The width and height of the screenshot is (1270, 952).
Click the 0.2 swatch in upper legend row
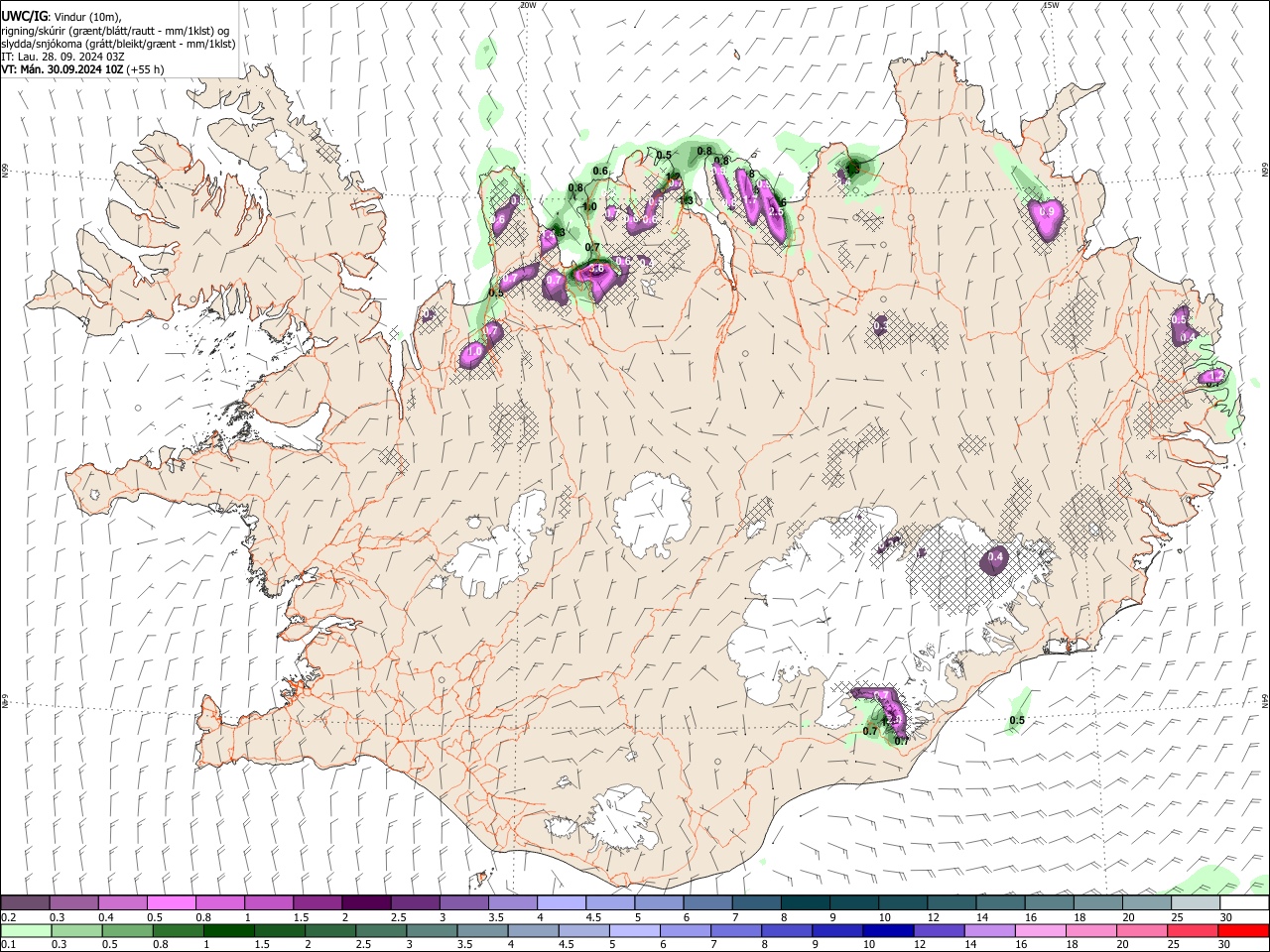click(x=25, y=902)
